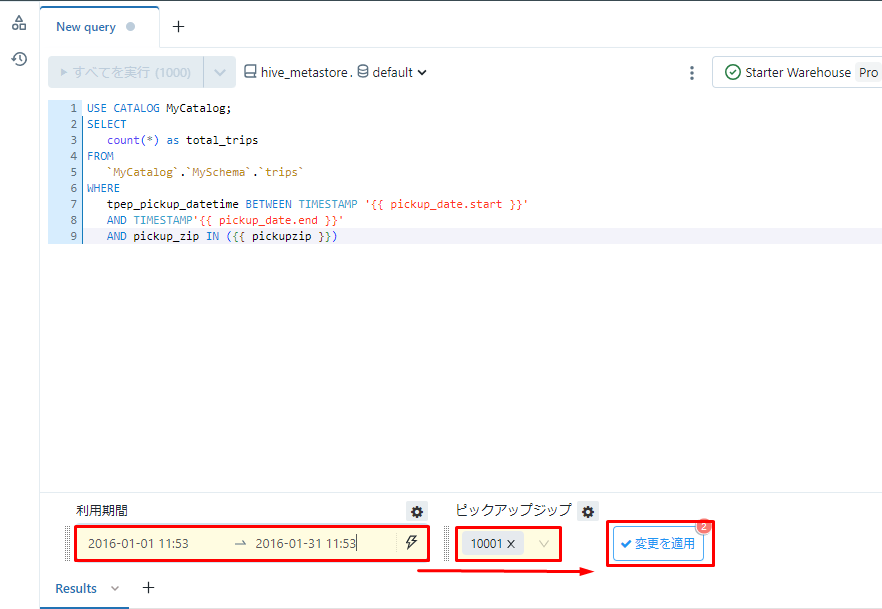This screenshot has width=882, height=609.
Task: Open the shapes icon in the left sidebar
Action: pos(19,23)
